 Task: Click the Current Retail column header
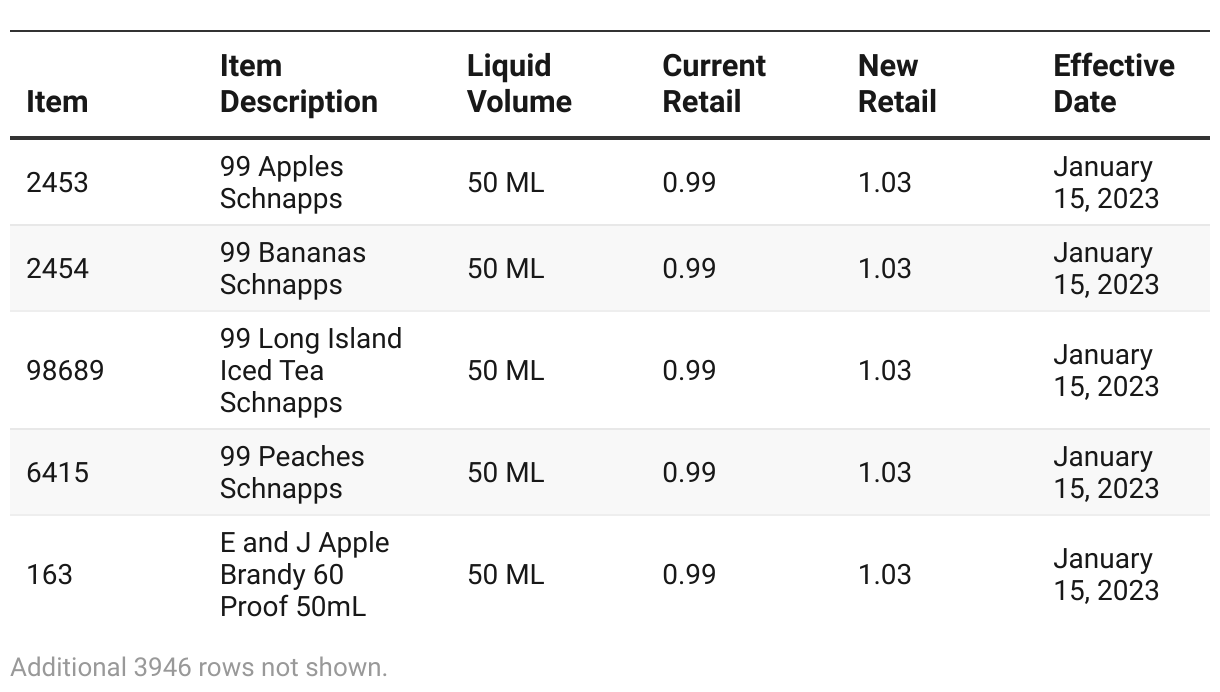[x=714, y=84]
